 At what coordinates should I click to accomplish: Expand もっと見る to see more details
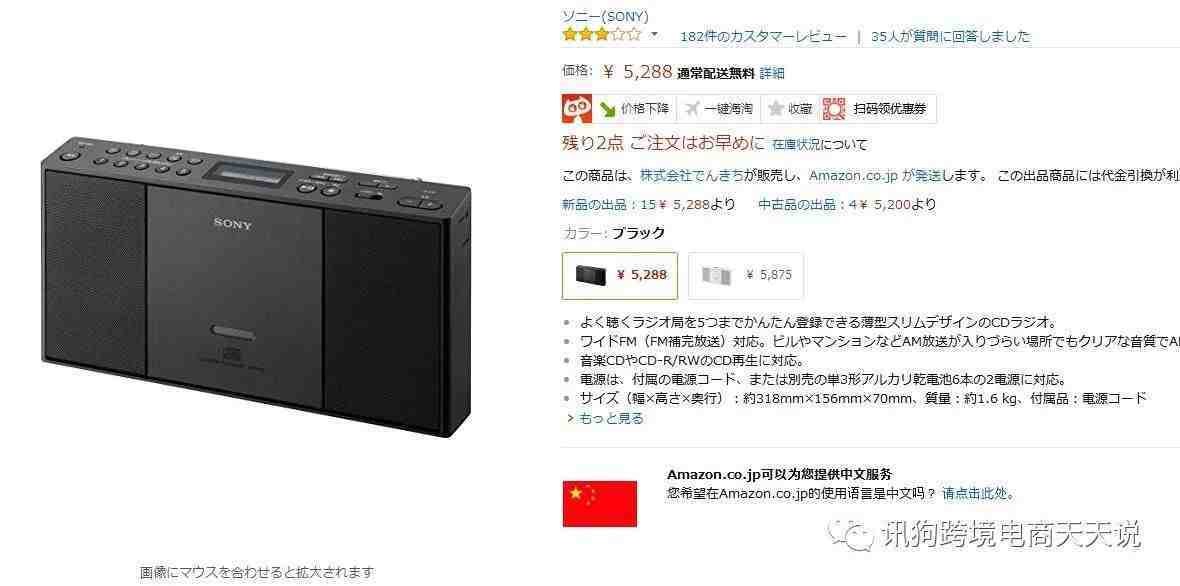pos(605,419)
